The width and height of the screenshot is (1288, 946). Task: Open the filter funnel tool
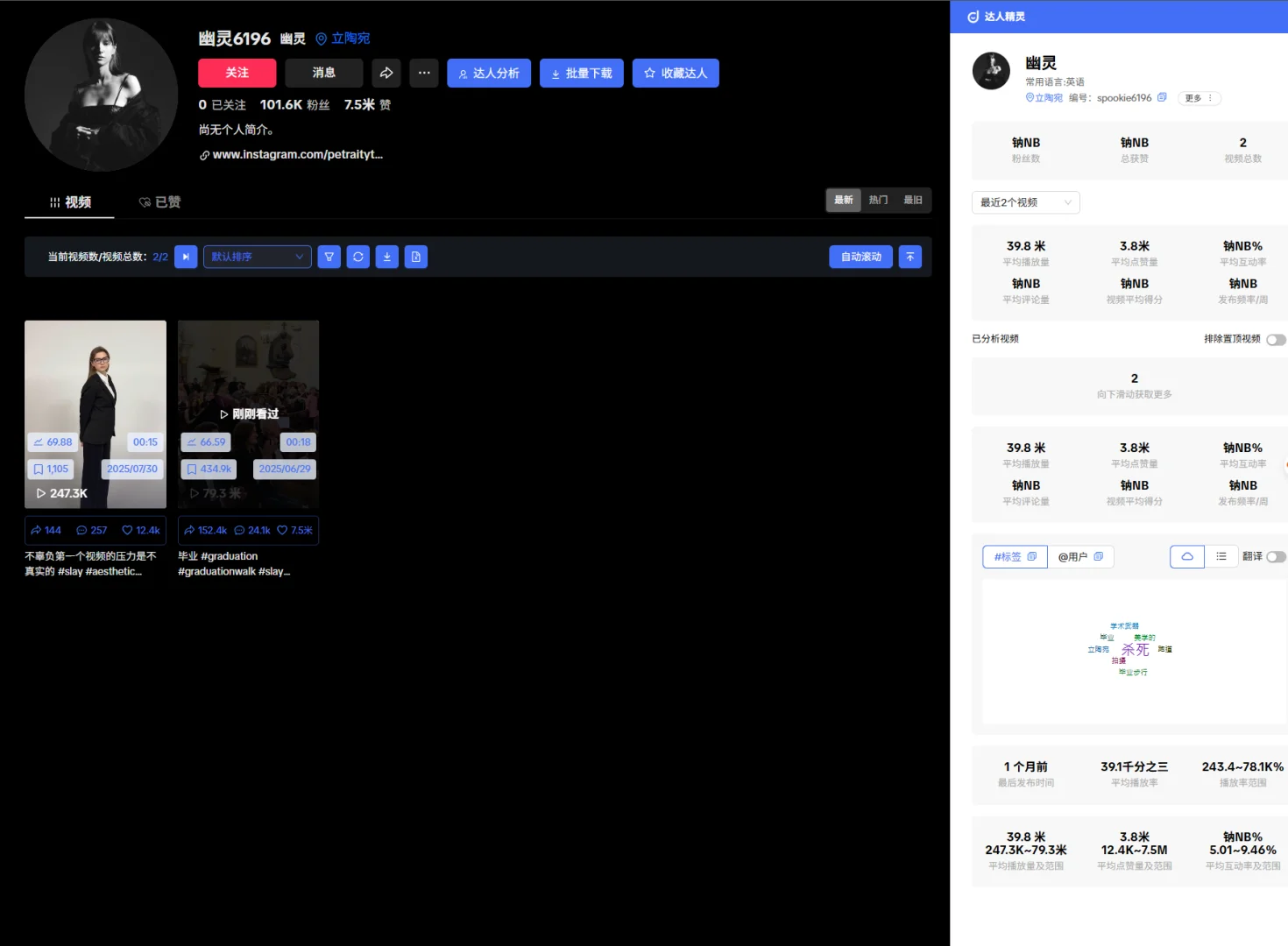329,257
